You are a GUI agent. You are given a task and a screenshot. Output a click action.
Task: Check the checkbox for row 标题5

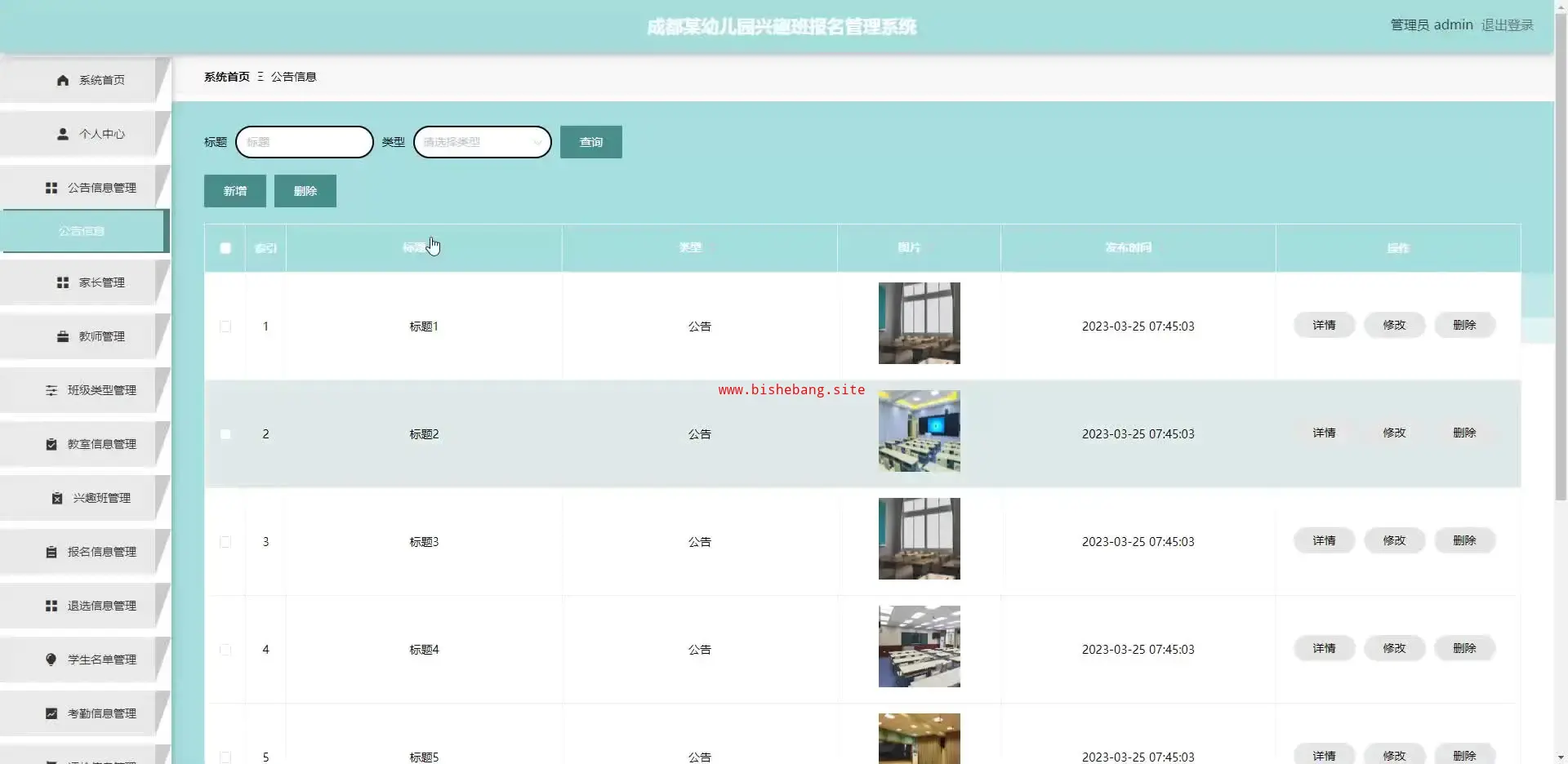[225, 757]
